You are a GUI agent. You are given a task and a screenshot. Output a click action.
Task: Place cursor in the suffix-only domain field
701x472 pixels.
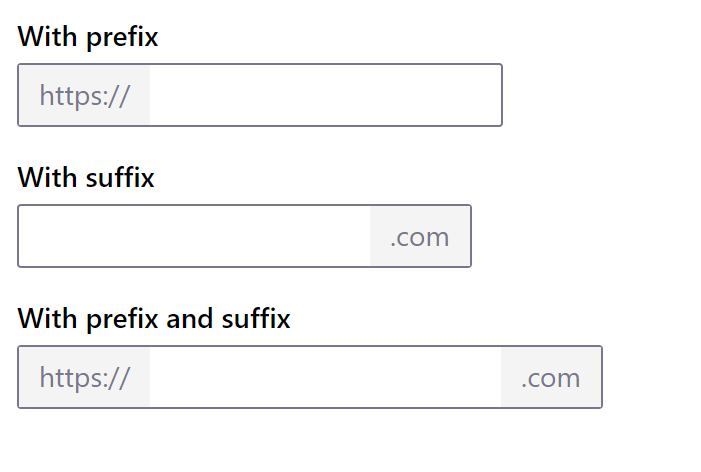pyautogui.click(x=195, y=237)
